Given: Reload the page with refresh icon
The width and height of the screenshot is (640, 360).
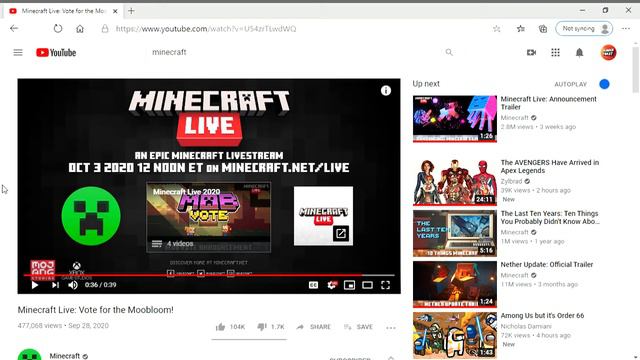Looking at the screenshot, I should click(x=58, y=29).
